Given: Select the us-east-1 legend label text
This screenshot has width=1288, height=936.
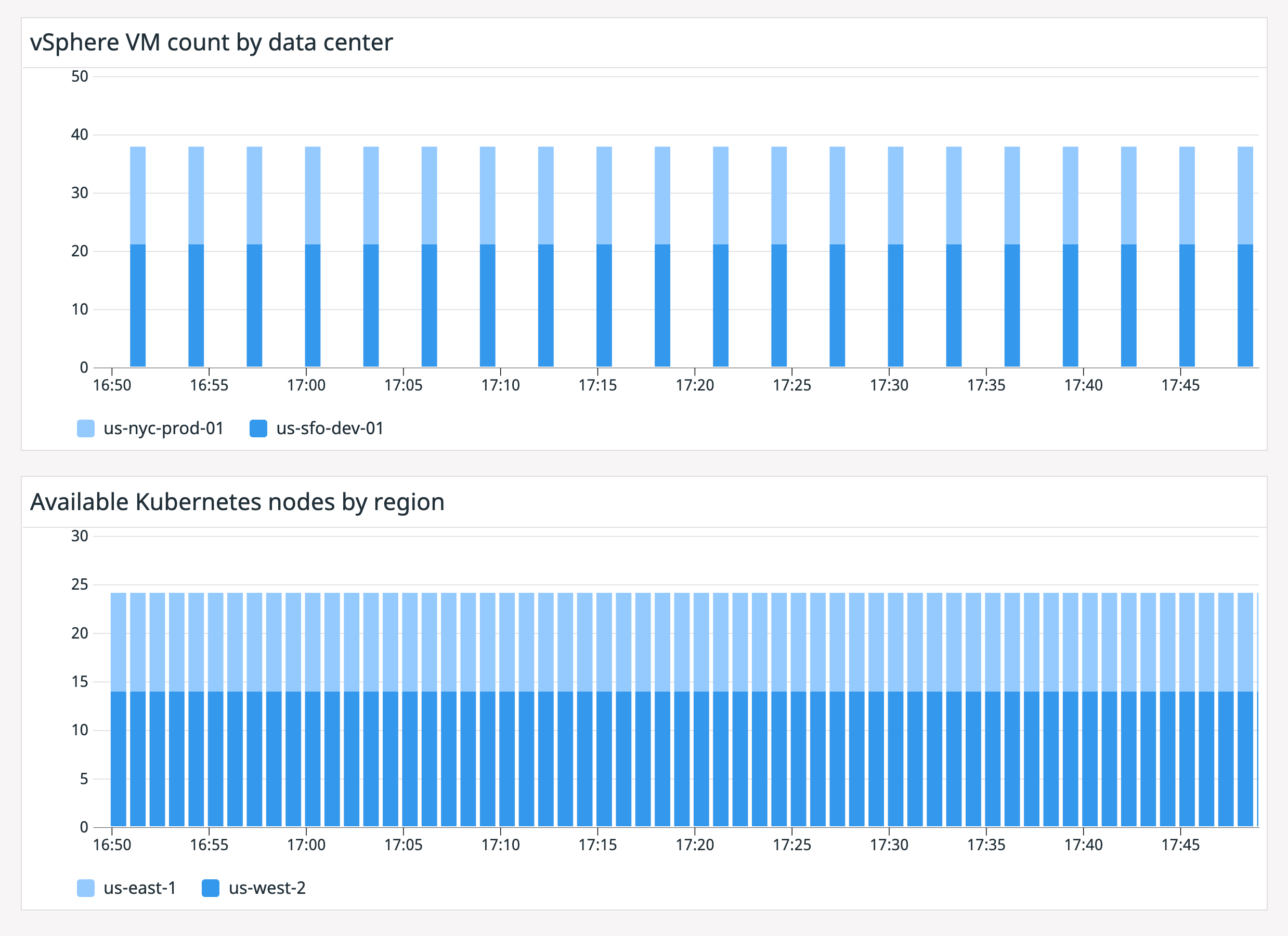Looking at the screenshot, I should pos(140,888).
